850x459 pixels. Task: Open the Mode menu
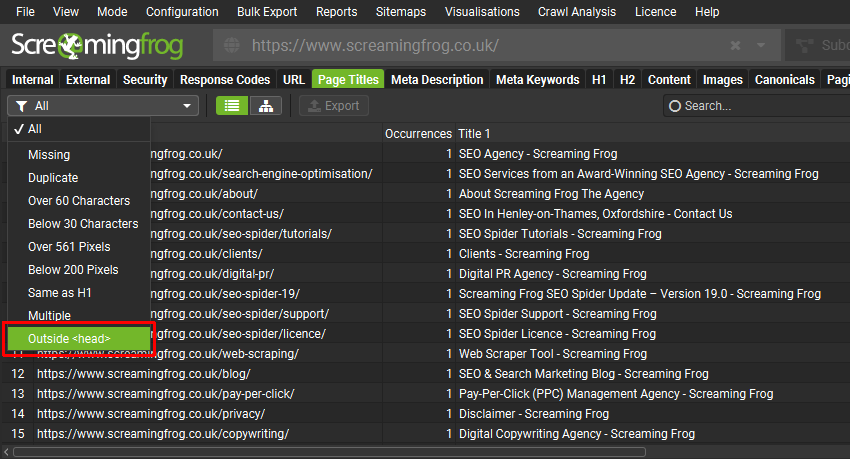click(x=112, y=11)
